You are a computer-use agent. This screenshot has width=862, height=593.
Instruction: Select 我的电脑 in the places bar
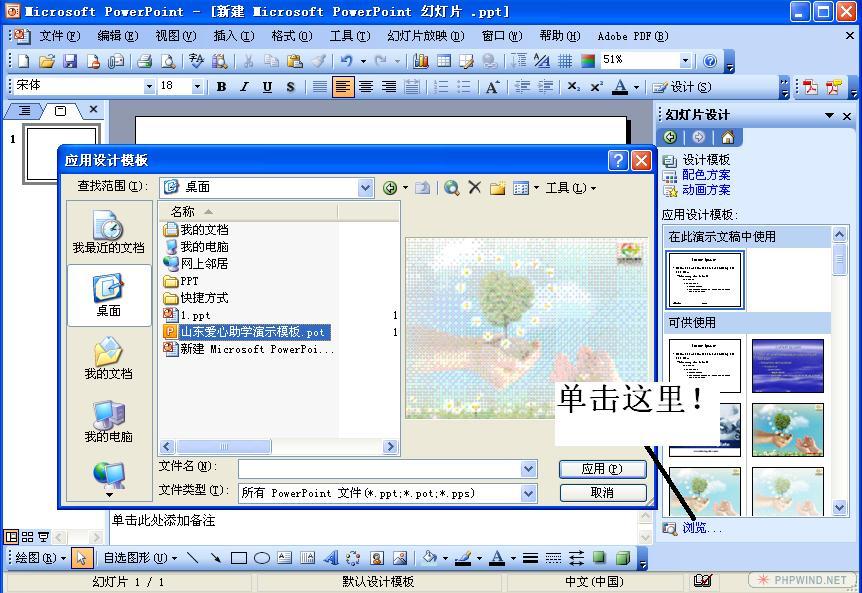click(x=109, y=422)
